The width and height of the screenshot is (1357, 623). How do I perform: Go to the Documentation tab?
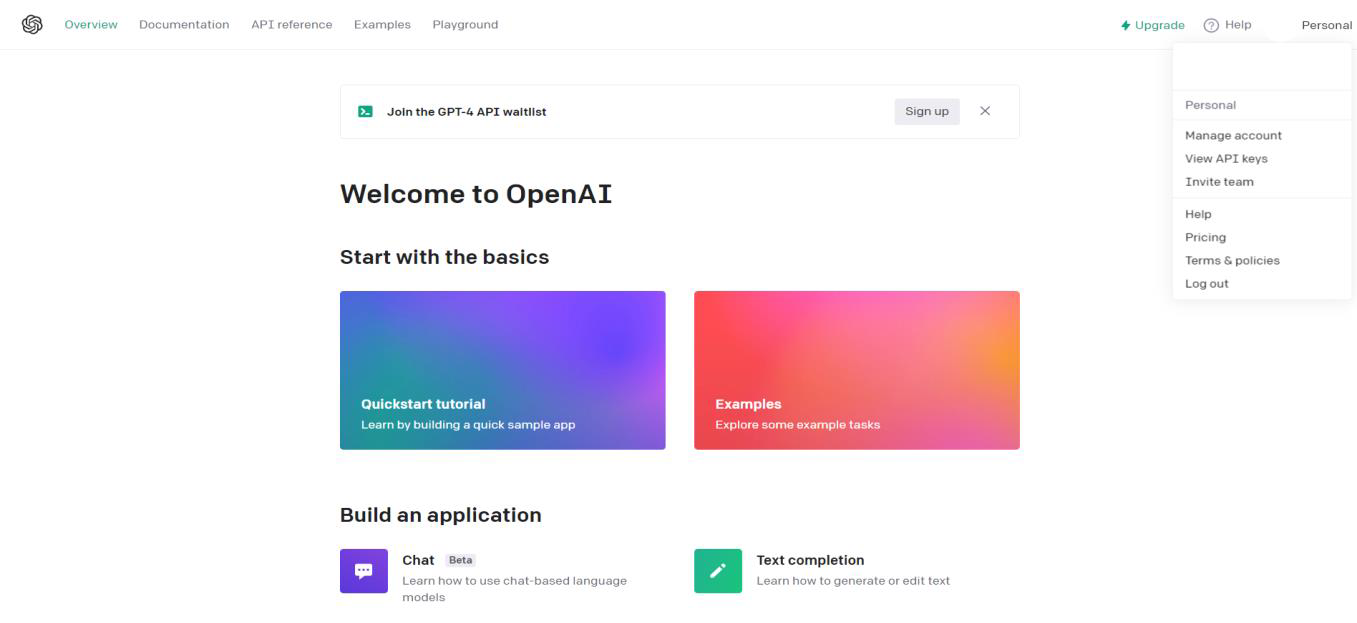(184, 24)
